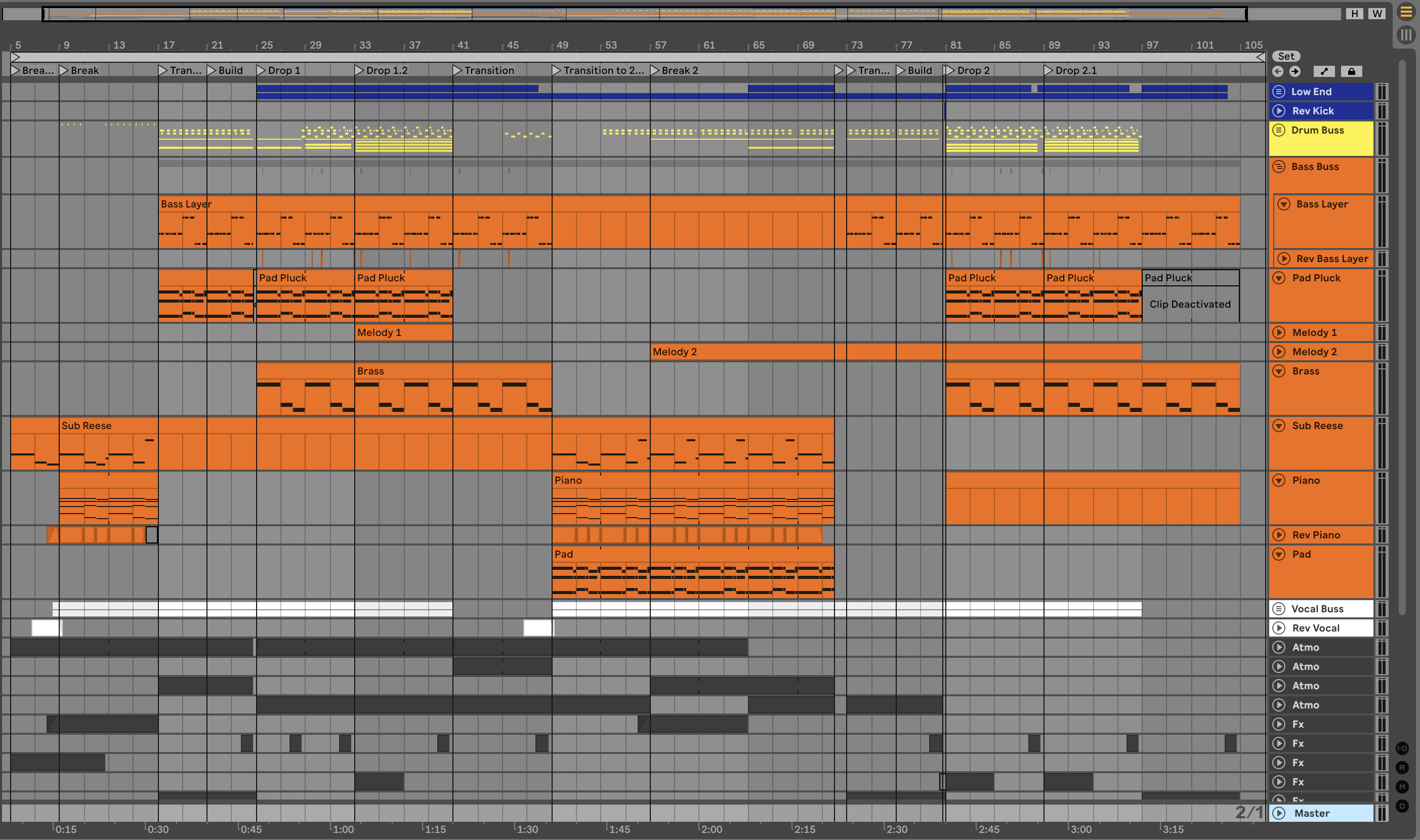The width and height of the screenshot is (1420, 840).
Task: Toggle Automation Mode breakpoint icon
Action: [1324, 71]
